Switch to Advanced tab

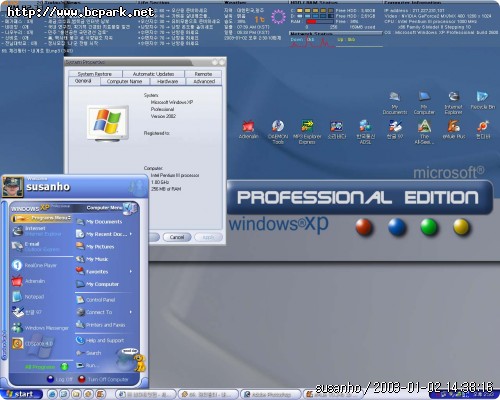pos(204,81)
